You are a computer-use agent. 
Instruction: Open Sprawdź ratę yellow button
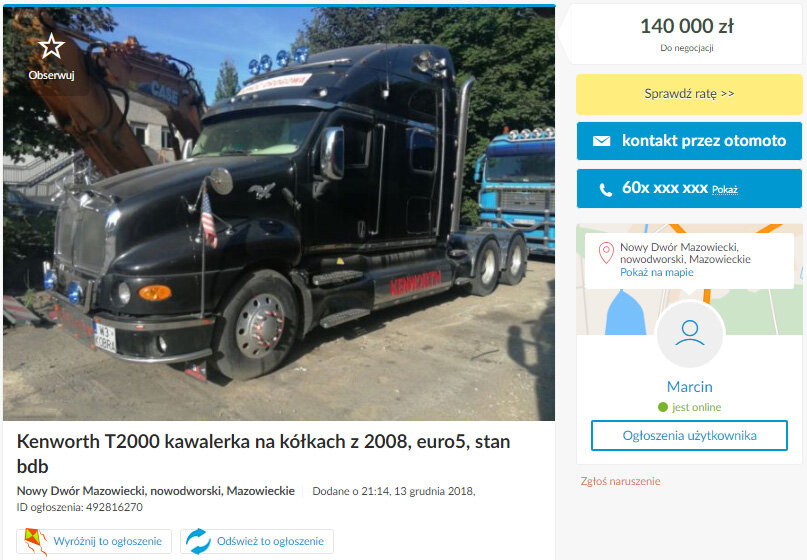click(689, 94)
